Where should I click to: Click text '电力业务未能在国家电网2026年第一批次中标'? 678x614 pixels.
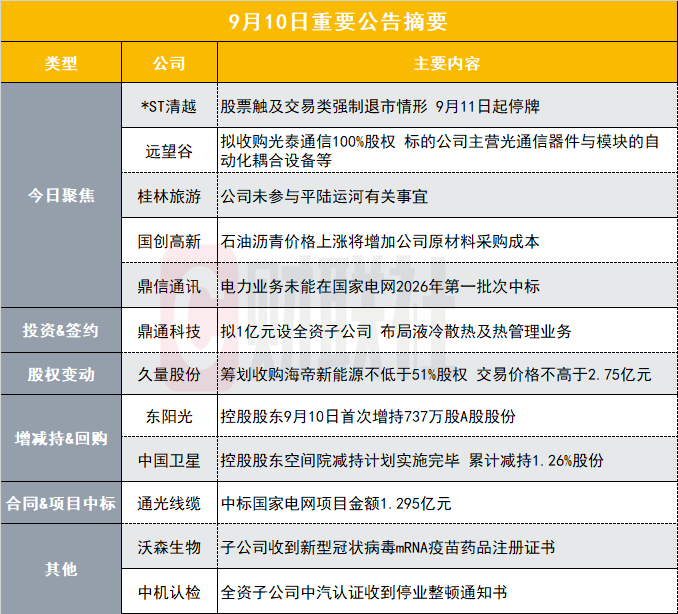[380, 286]
